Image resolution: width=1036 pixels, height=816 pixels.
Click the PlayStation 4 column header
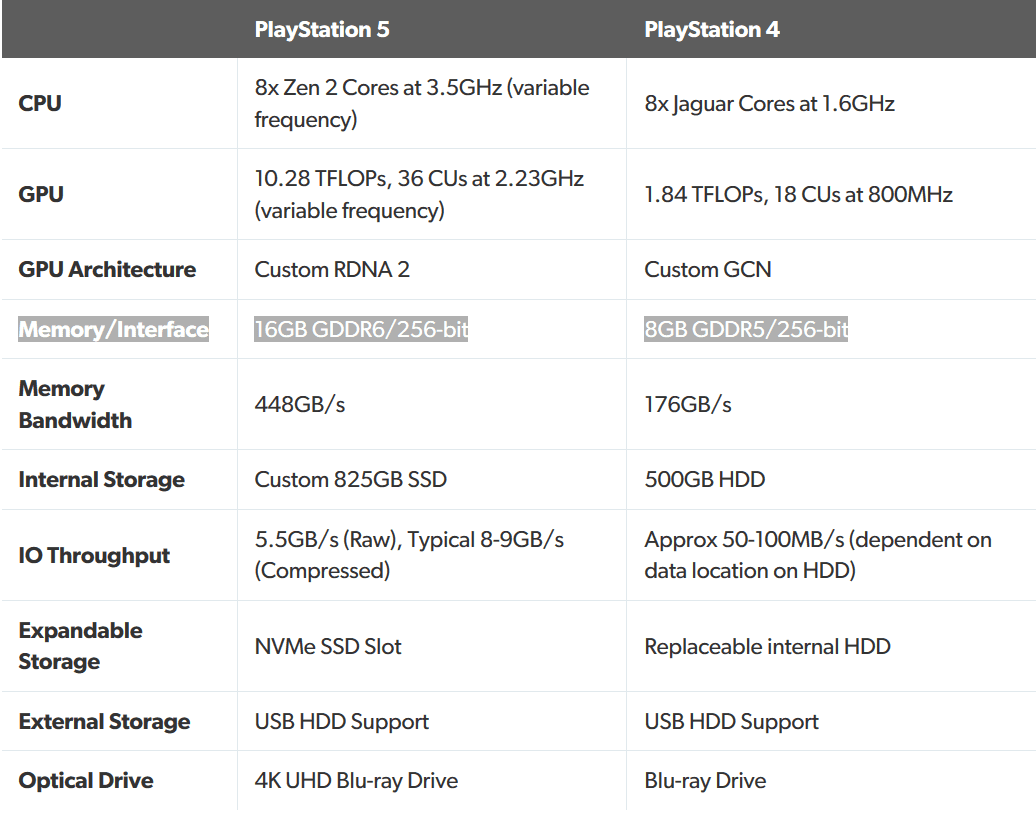pos(712,30)
